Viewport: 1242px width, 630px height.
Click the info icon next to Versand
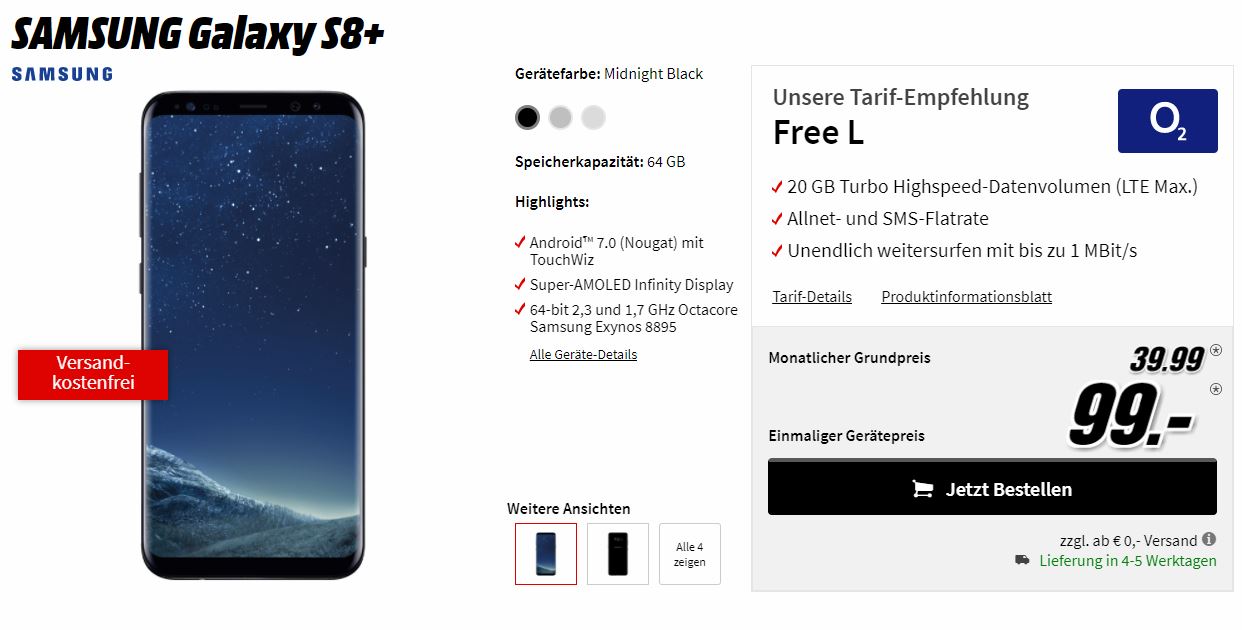pos(1209,540)
